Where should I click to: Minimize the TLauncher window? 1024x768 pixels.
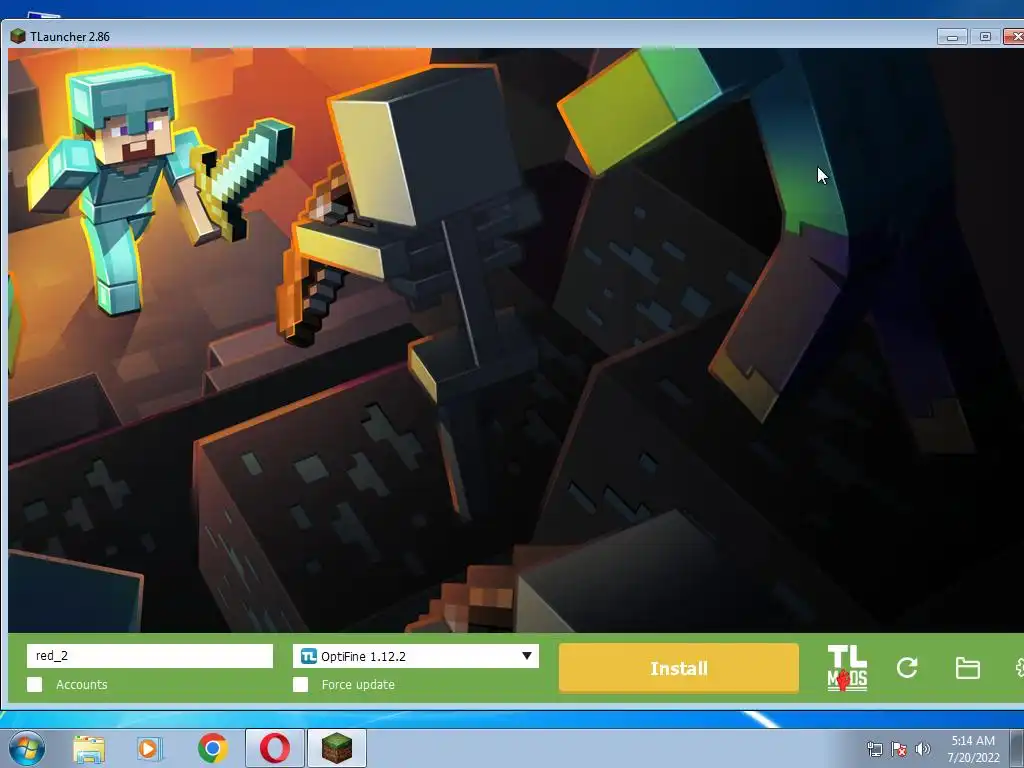click(952, 37)
